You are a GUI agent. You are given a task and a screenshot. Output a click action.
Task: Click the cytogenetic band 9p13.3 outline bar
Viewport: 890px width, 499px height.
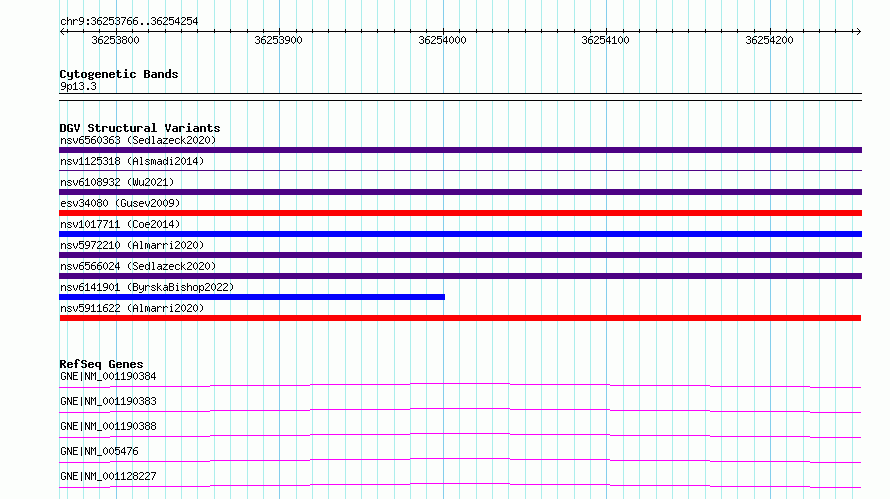460,97
